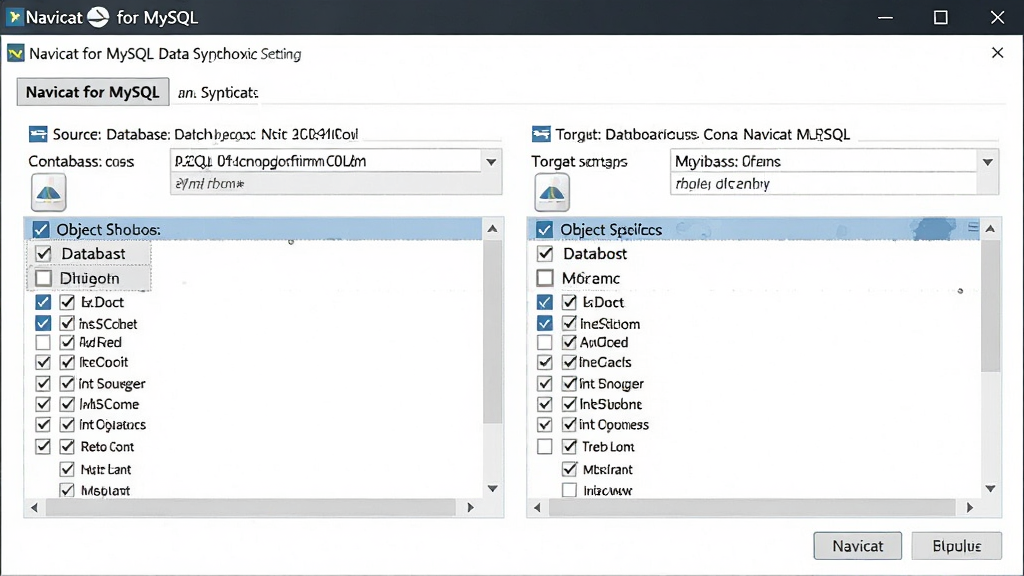Select the int Opomess row in target list
The height and width of the screenshot is (576, 1024).
tap(614, 425)
